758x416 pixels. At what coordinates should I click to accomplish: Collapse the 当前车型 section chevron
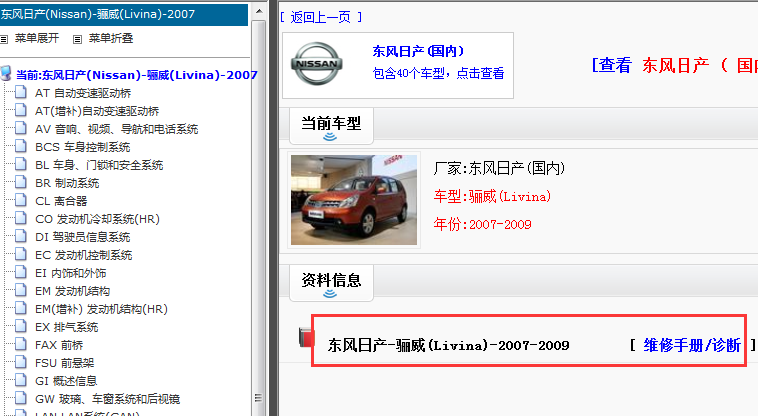point(330,137)
